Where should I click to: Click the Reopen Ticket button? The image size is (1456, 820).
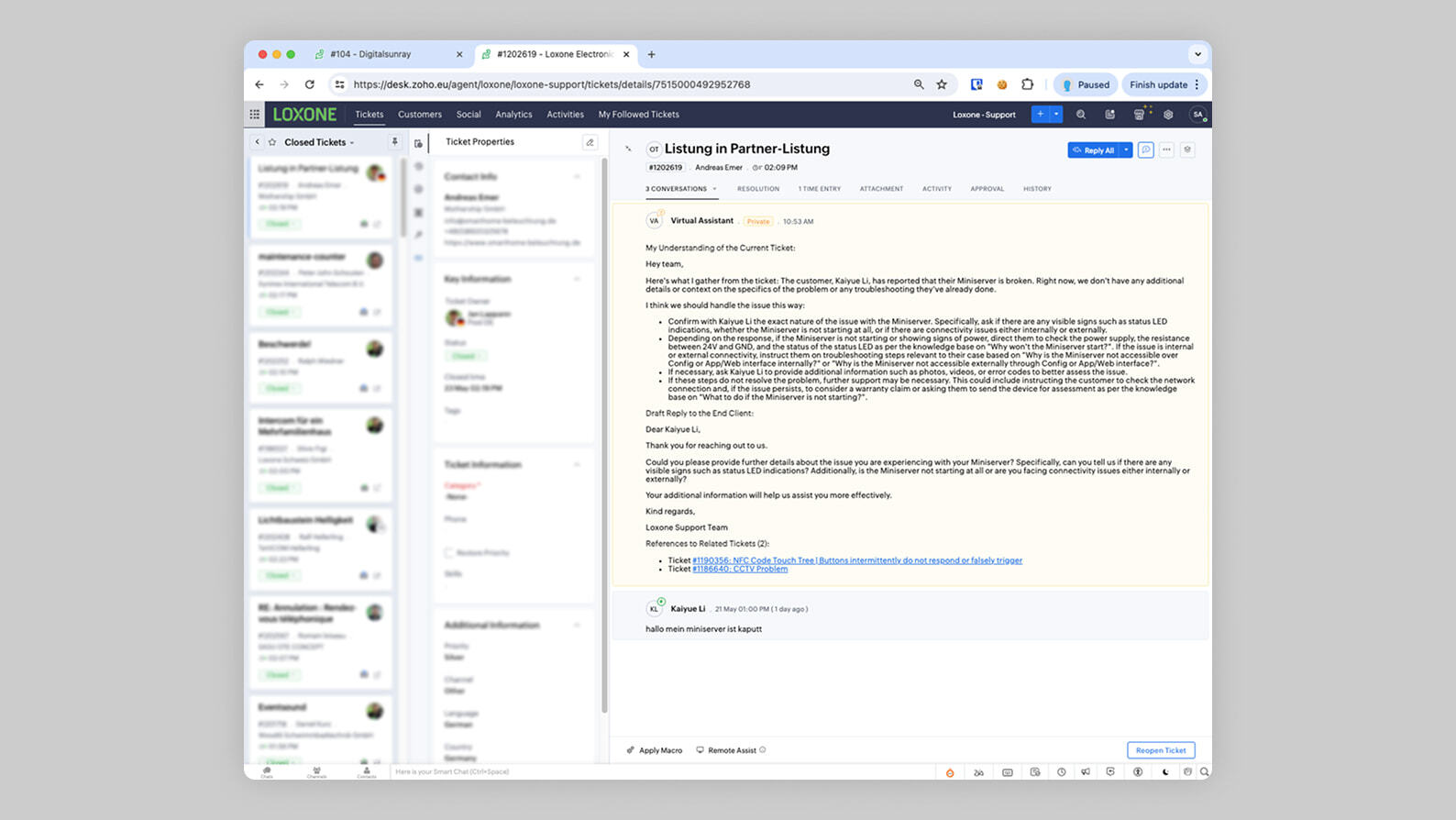[x=1161, y=750]
